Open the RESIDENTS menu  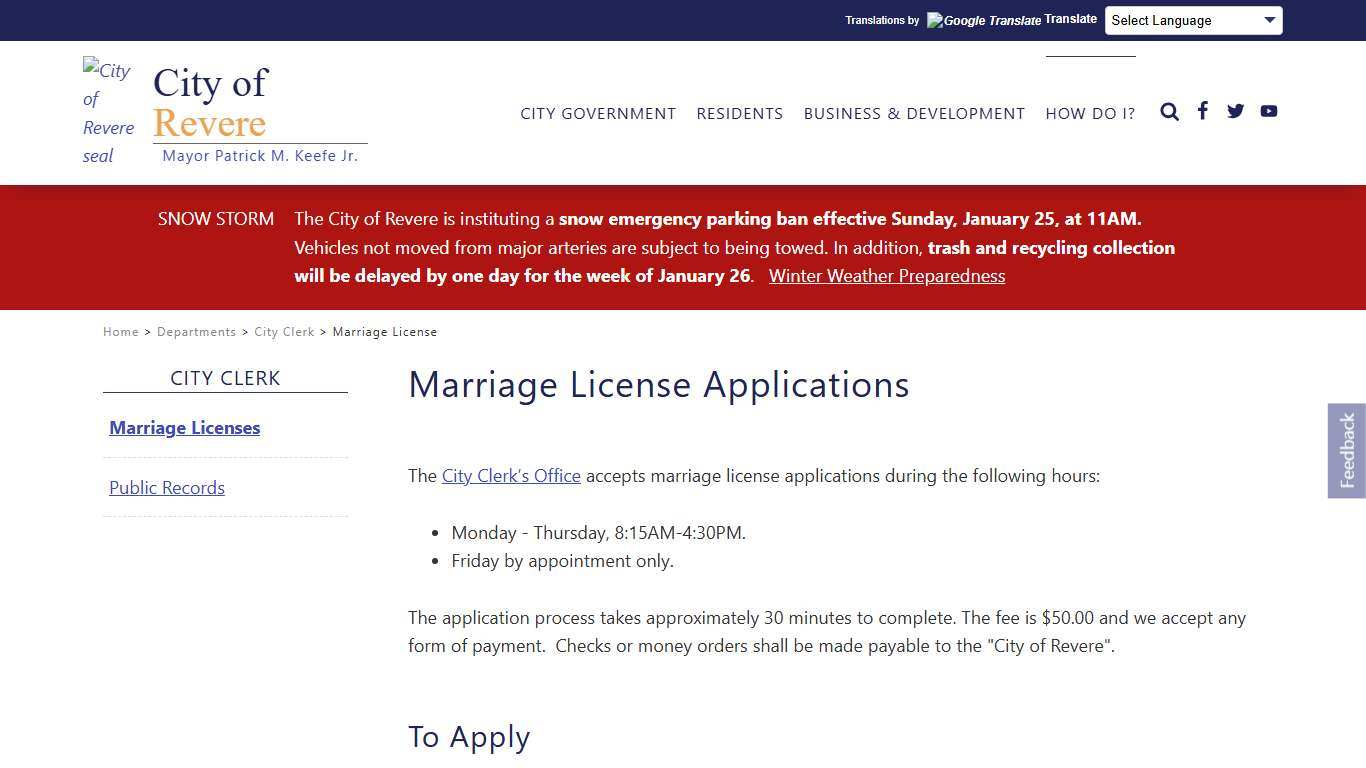740,113
